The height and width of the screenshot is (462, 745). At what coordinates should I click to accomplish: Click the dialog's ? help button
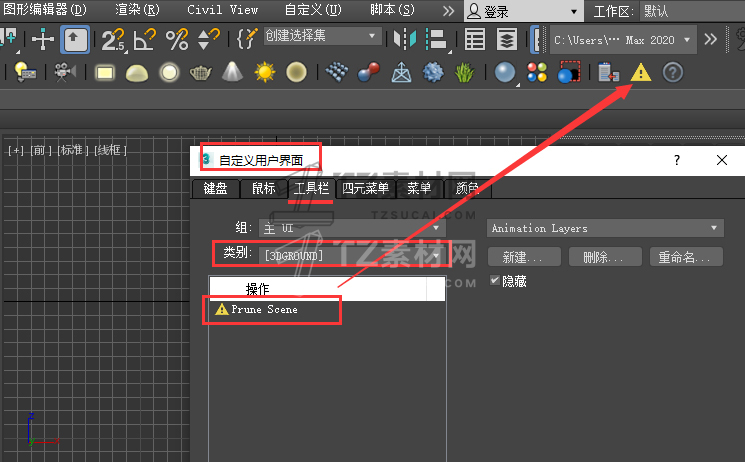click(677, 160)
